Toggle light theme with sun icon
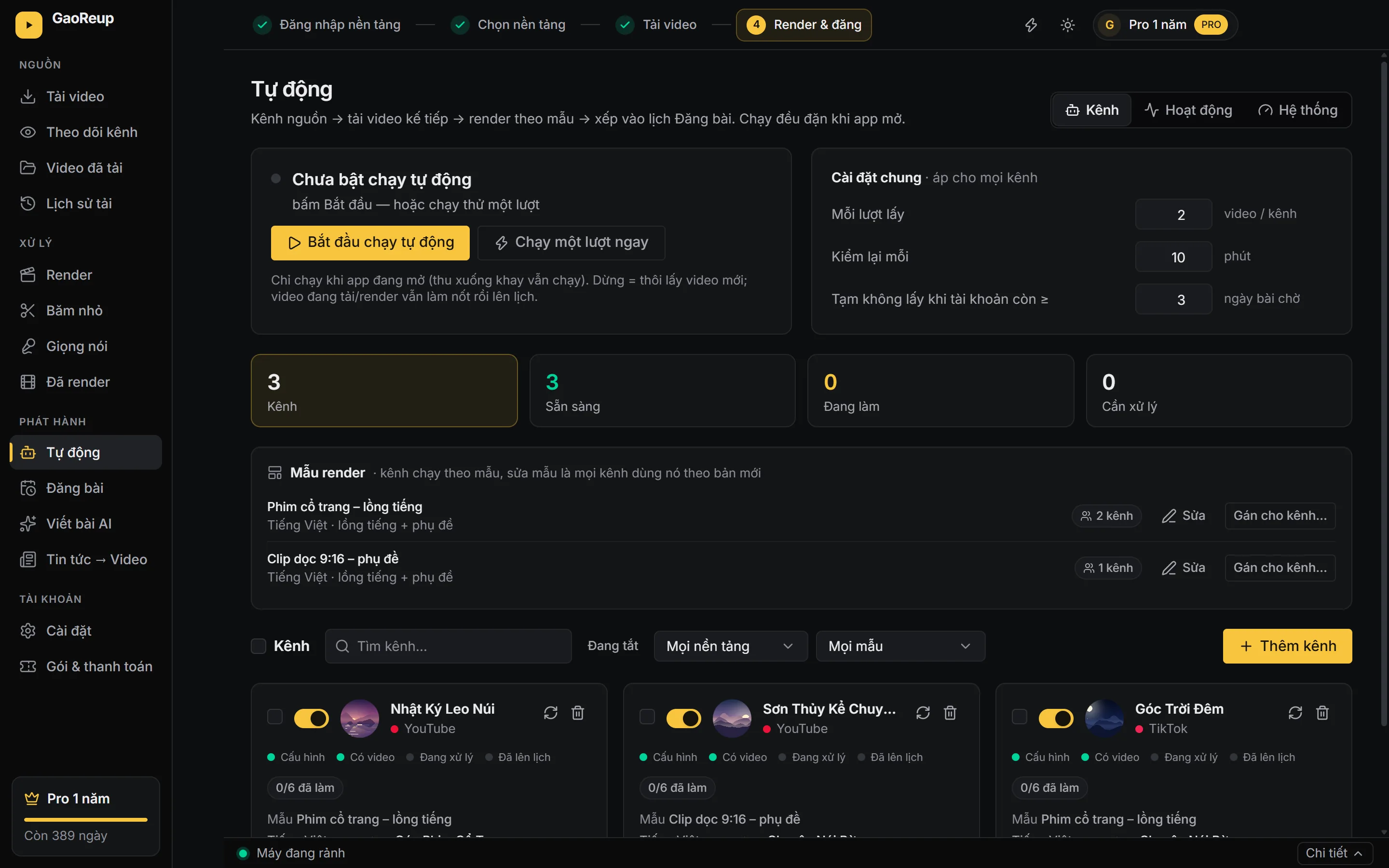The image size is (1389, 868). pos(1068,25)
